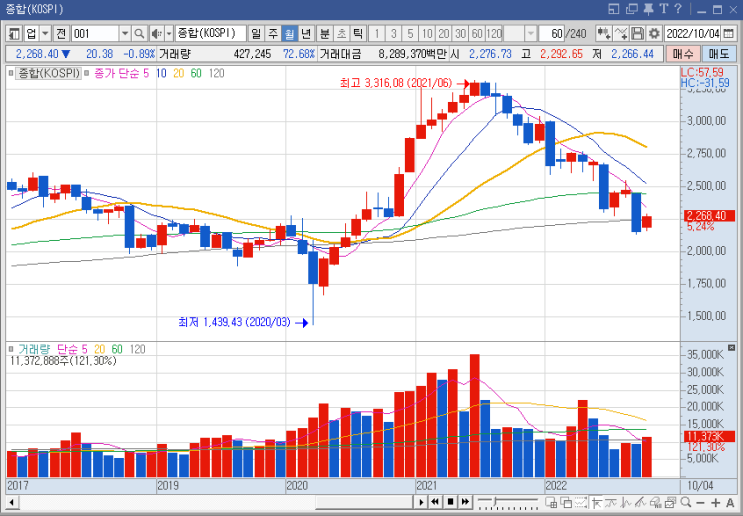This screenshot has width=743, height=516.
Task: Click the chart image capture icon at bottom
Action: pyautogui.click(x=671, y=502)
